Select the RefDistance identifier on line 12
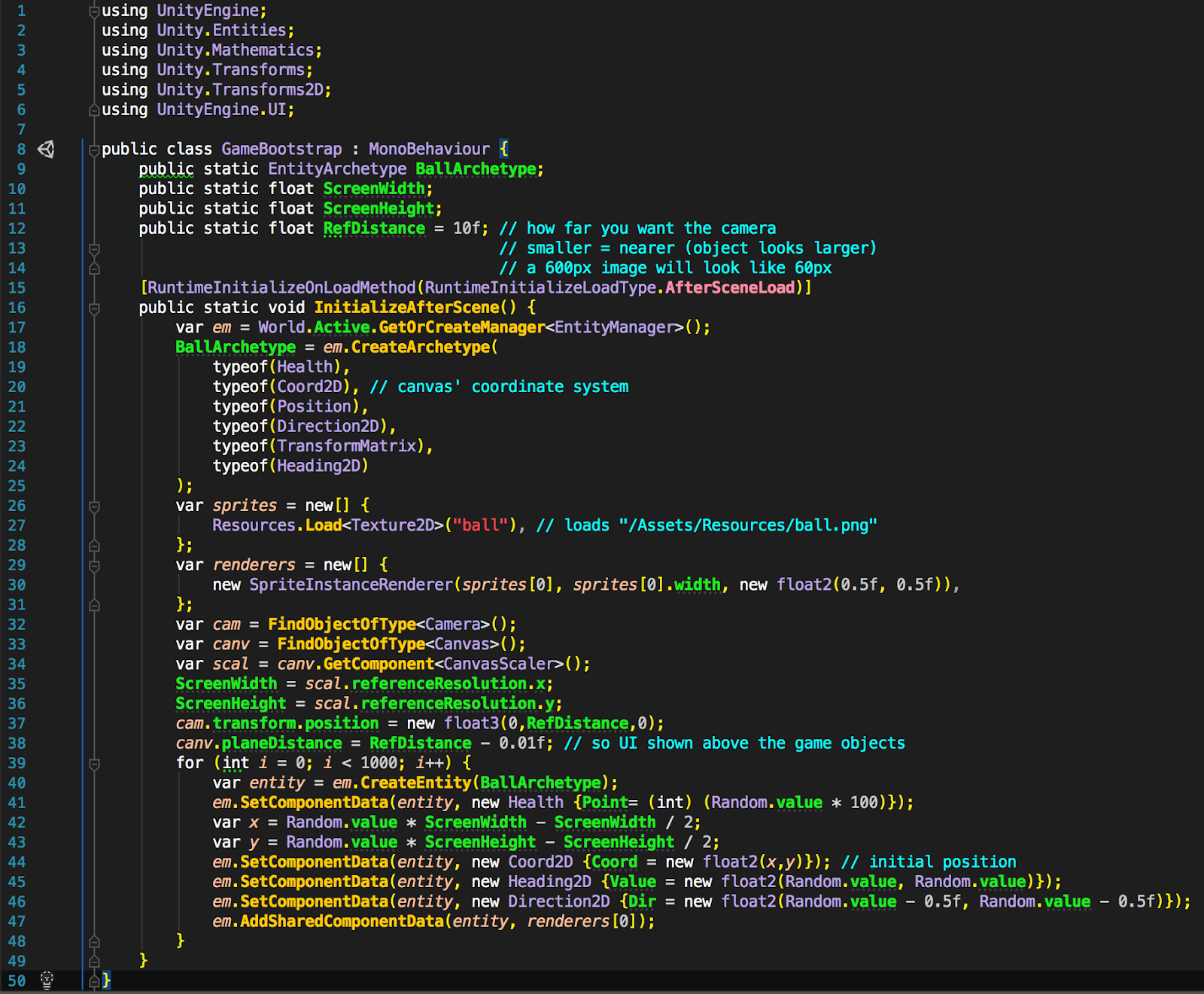The width and height of the screenshot is (1204, 994). coord(374,228)
